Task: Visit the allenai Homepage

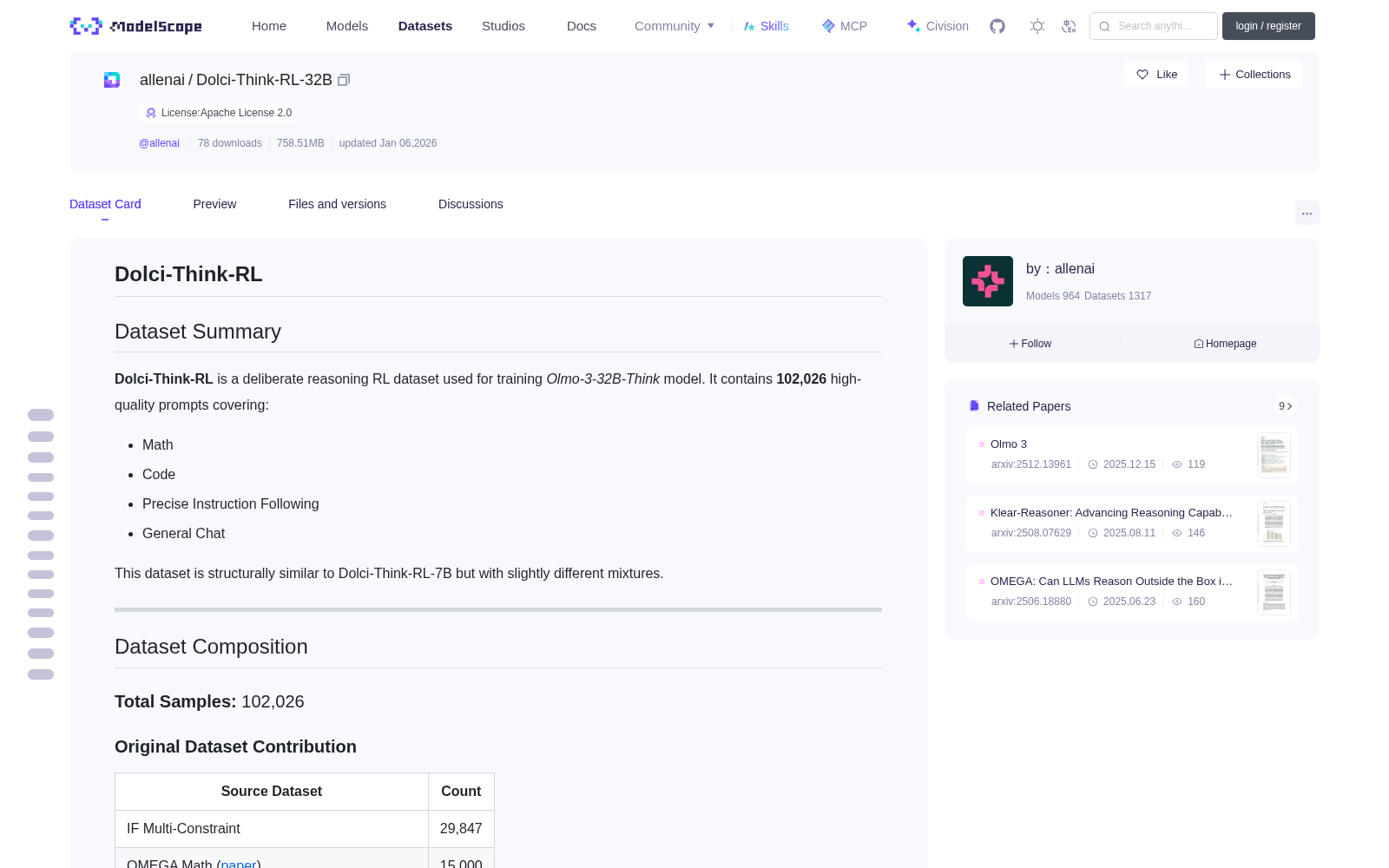Action: click(1225, 344)
